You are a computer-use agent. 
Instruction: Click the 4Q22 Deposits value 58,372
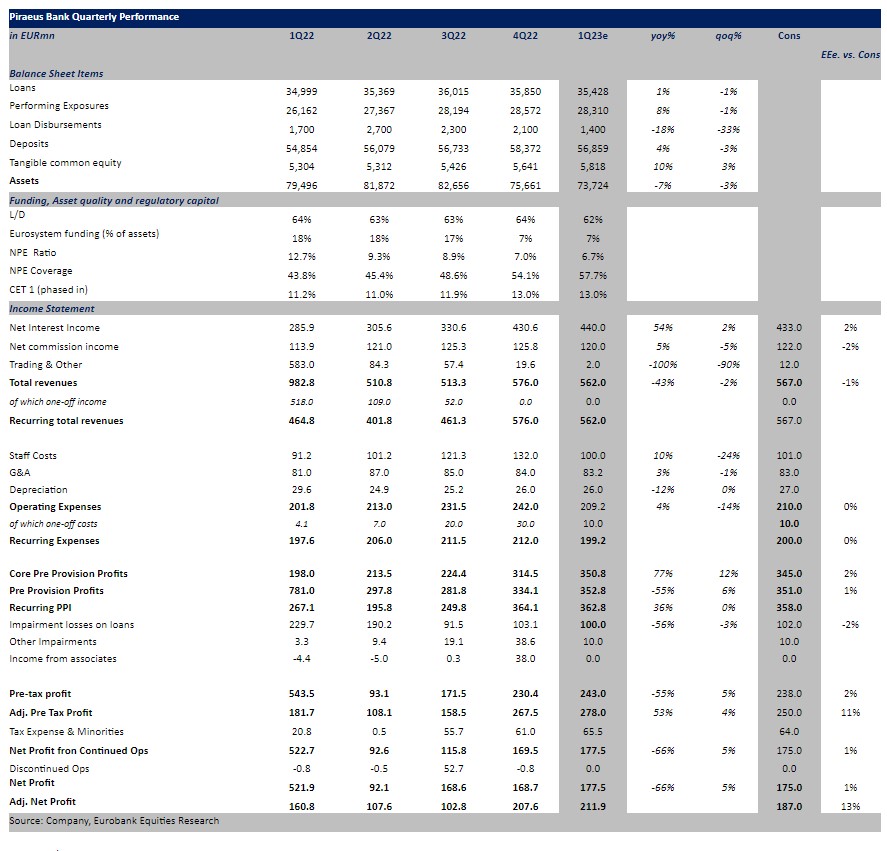click(526, 149)
